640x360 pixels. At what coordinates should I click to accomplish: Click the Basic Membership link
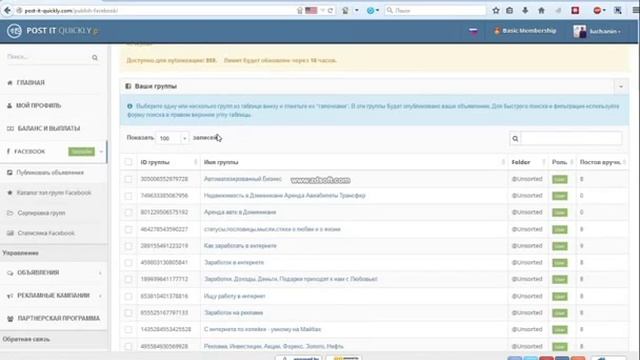[525, 31]
